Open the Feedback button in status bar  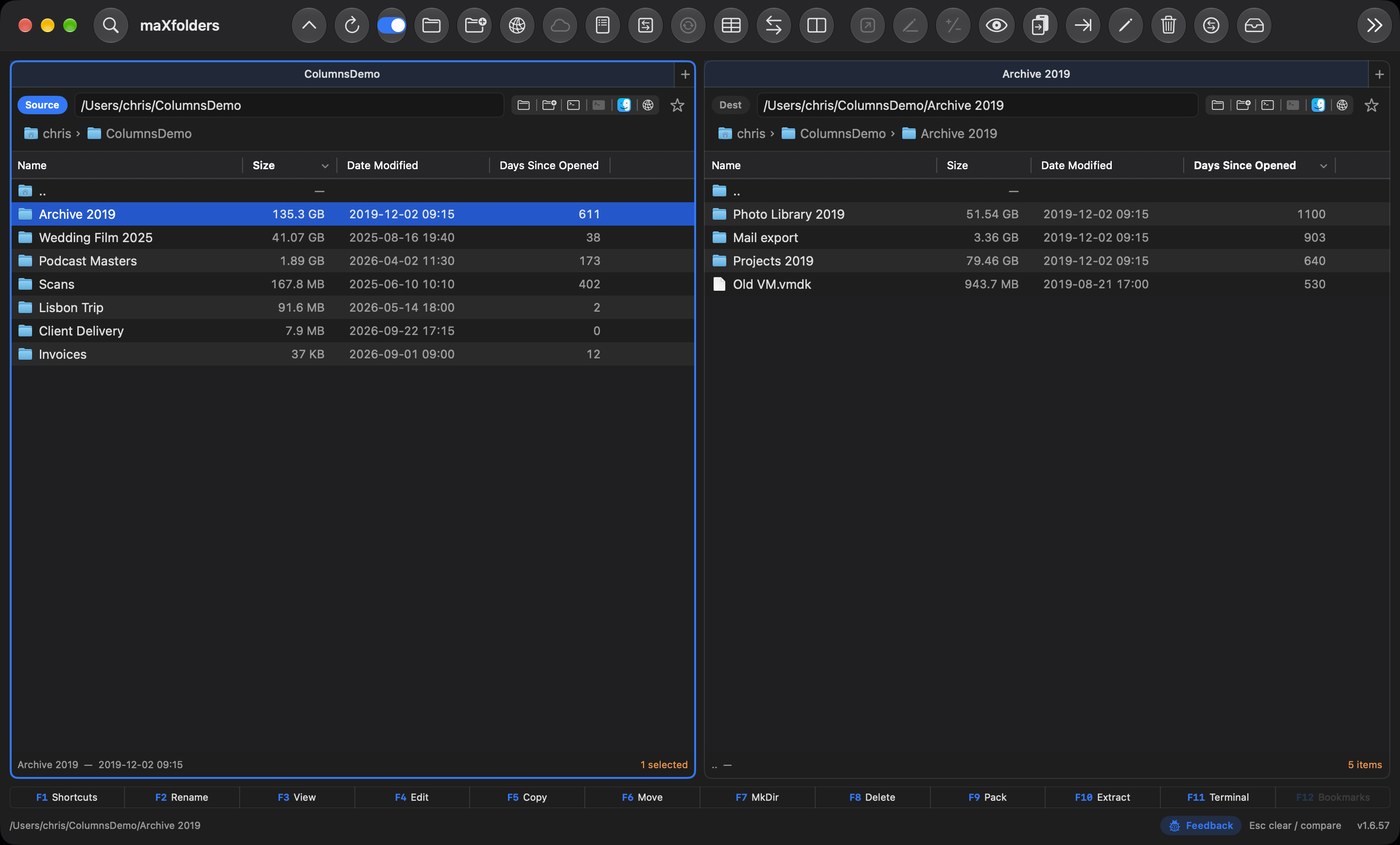click(x=1201, y=826)
